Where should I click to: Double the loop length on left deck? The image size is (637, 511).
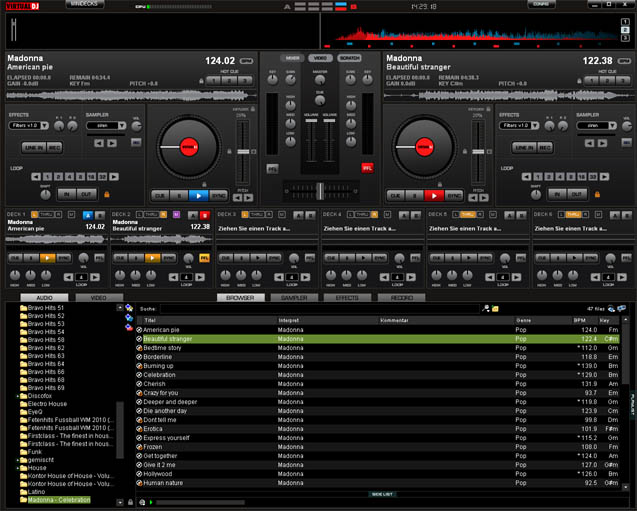click(x=114, y=177)
